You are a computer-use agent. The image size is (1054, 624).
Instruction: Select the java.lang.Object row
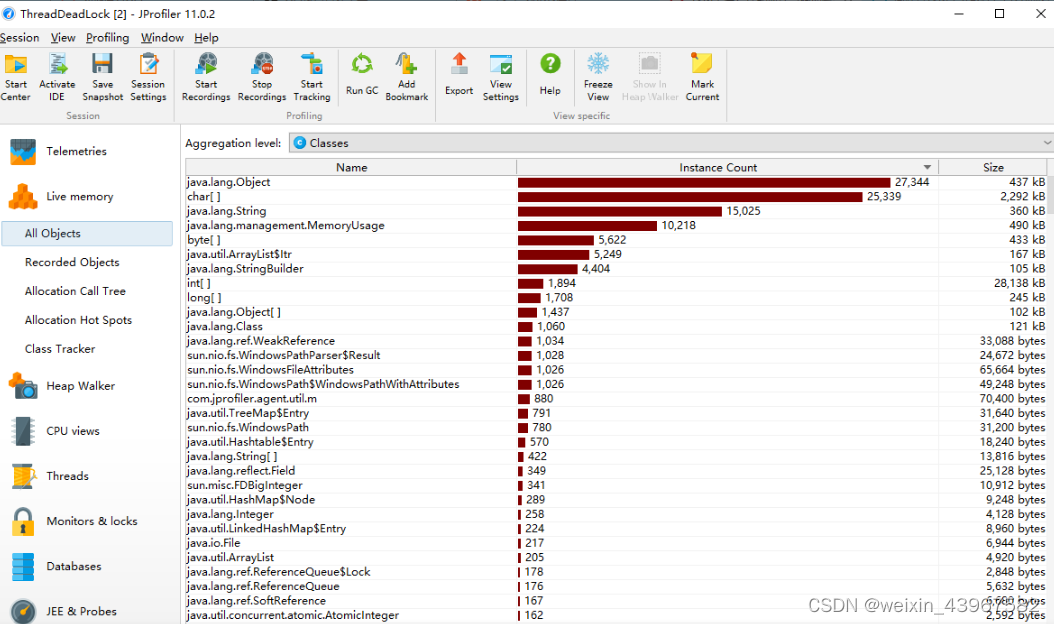click(x=616, y=182)
